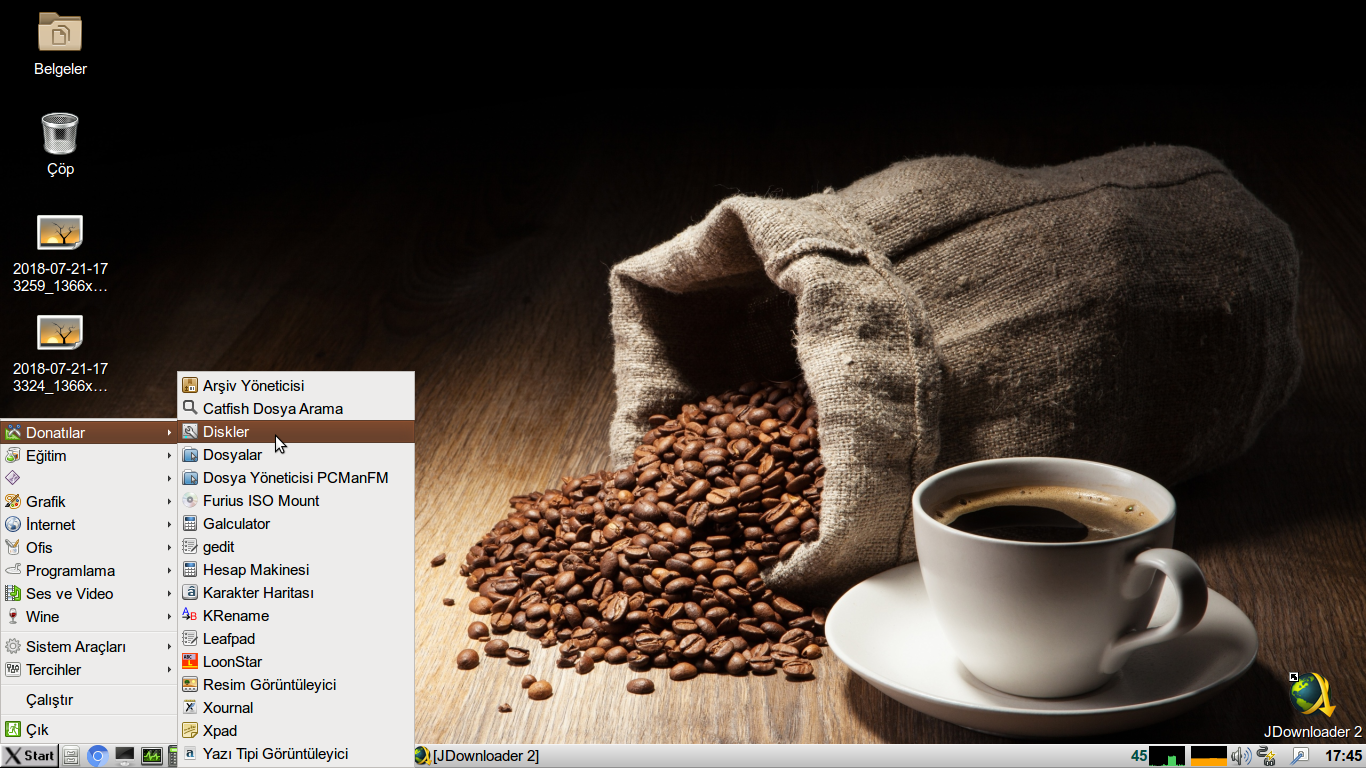Image resolution: width=1366 pixels, height=768 pixels.
Task: Open file manager from taskbar launcher
Action: tap(71, 756)
